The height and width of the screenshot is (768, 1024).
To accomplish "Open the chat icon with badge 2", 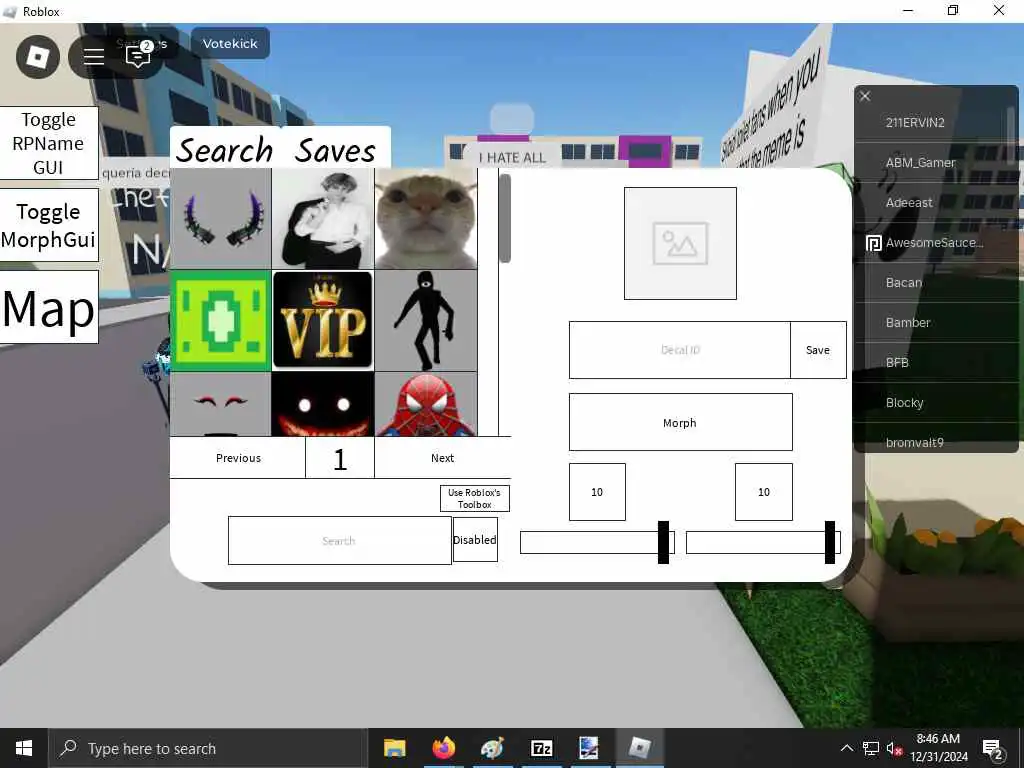I will click(x=138, y=56).
